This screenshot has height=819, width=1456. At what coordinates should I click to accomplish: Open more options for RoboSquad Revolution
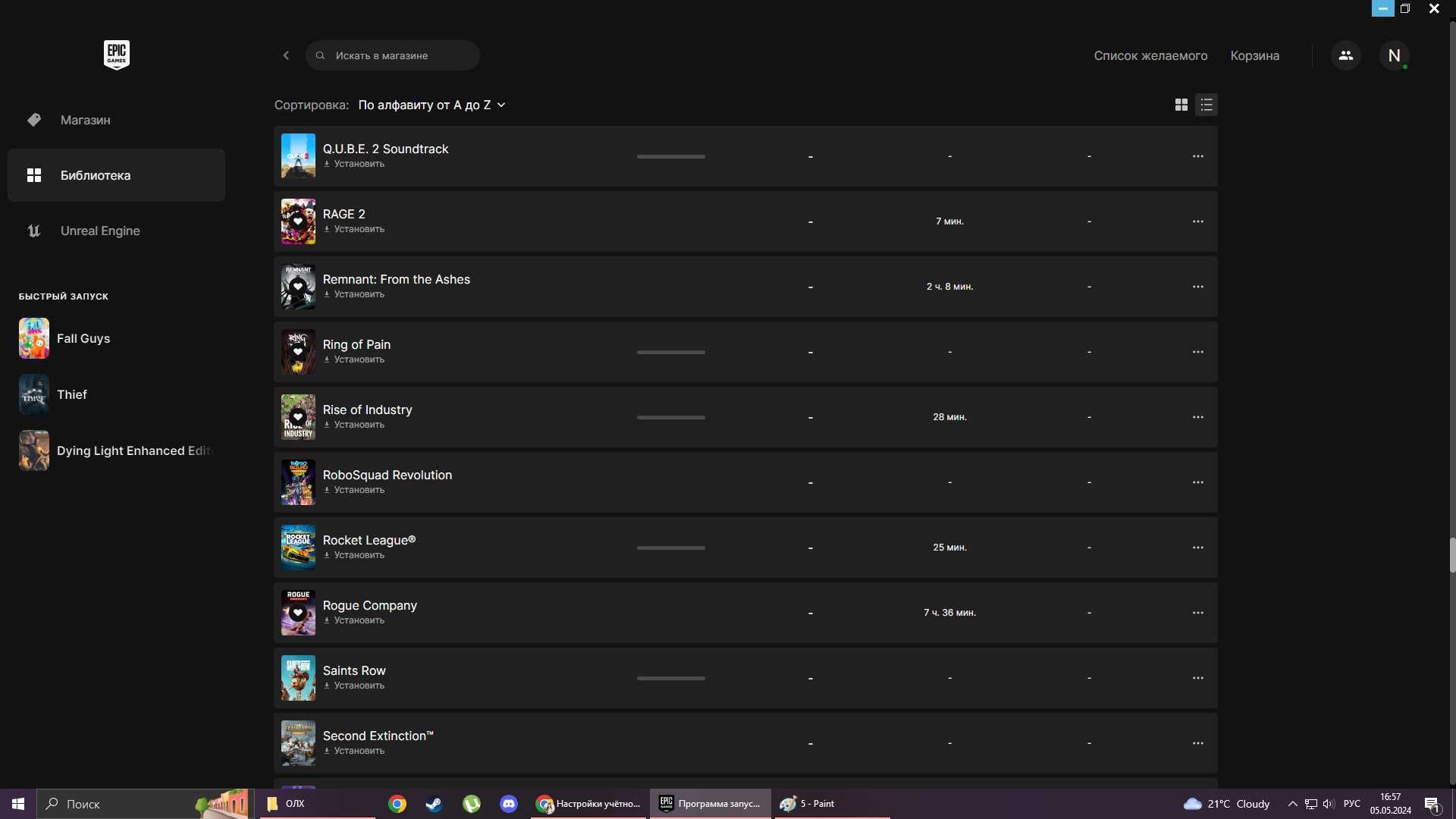(x=1198, y=482)
